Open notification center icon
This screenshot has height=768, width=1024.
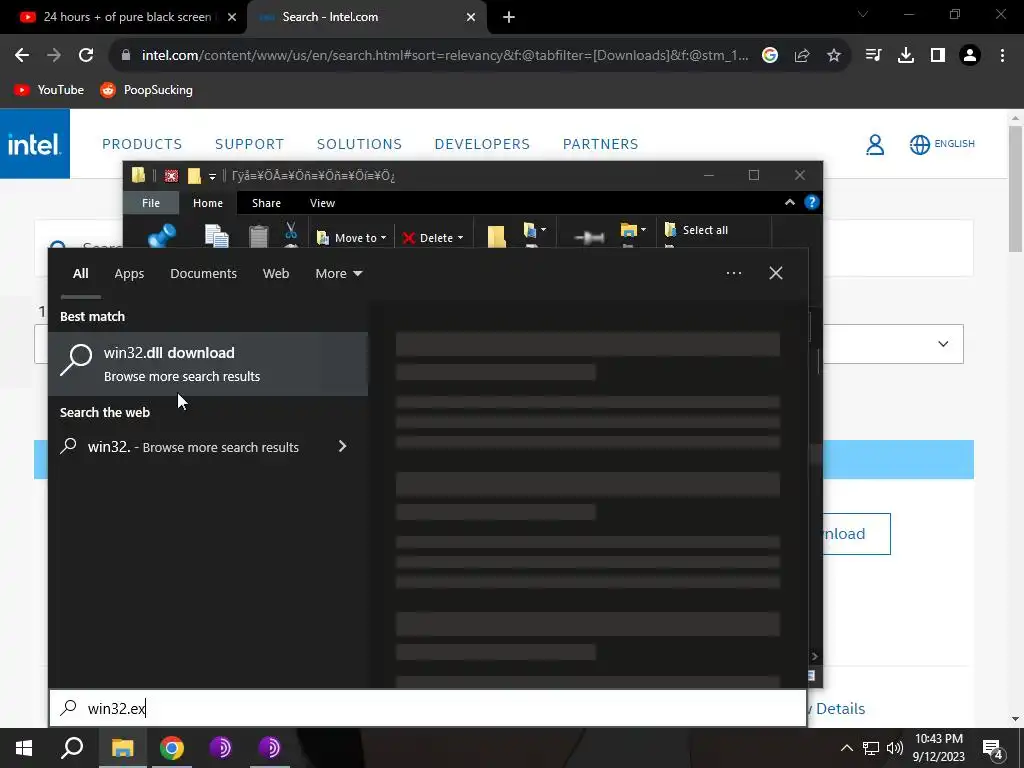[993, 748]
